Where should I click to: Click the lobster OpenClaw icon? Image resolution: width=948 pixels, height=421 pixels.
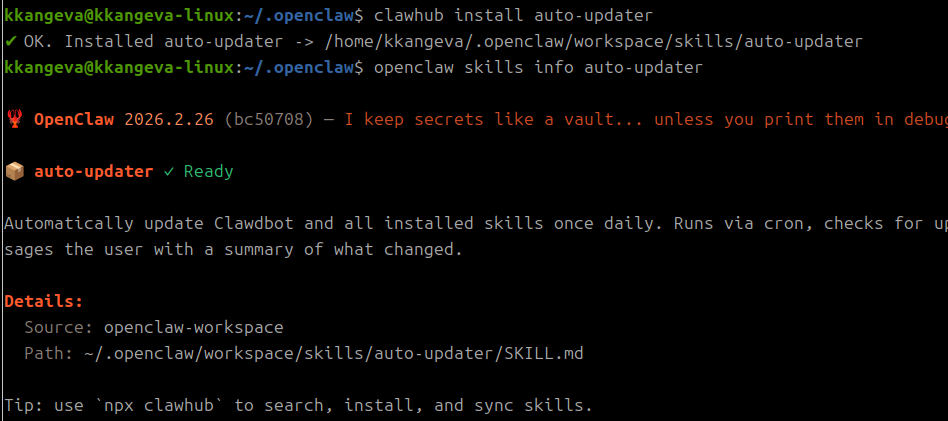pos(13,120)
